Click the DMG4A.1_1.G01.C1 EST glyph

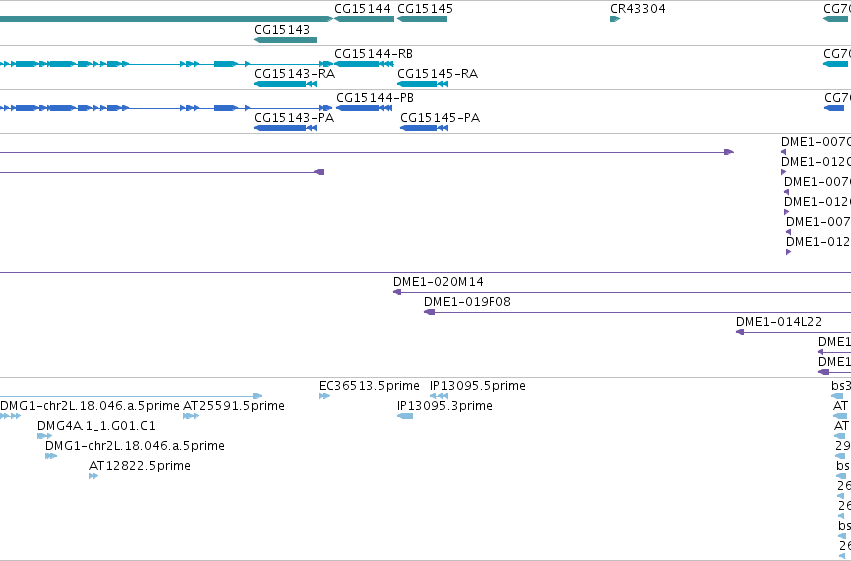point(45,436)
